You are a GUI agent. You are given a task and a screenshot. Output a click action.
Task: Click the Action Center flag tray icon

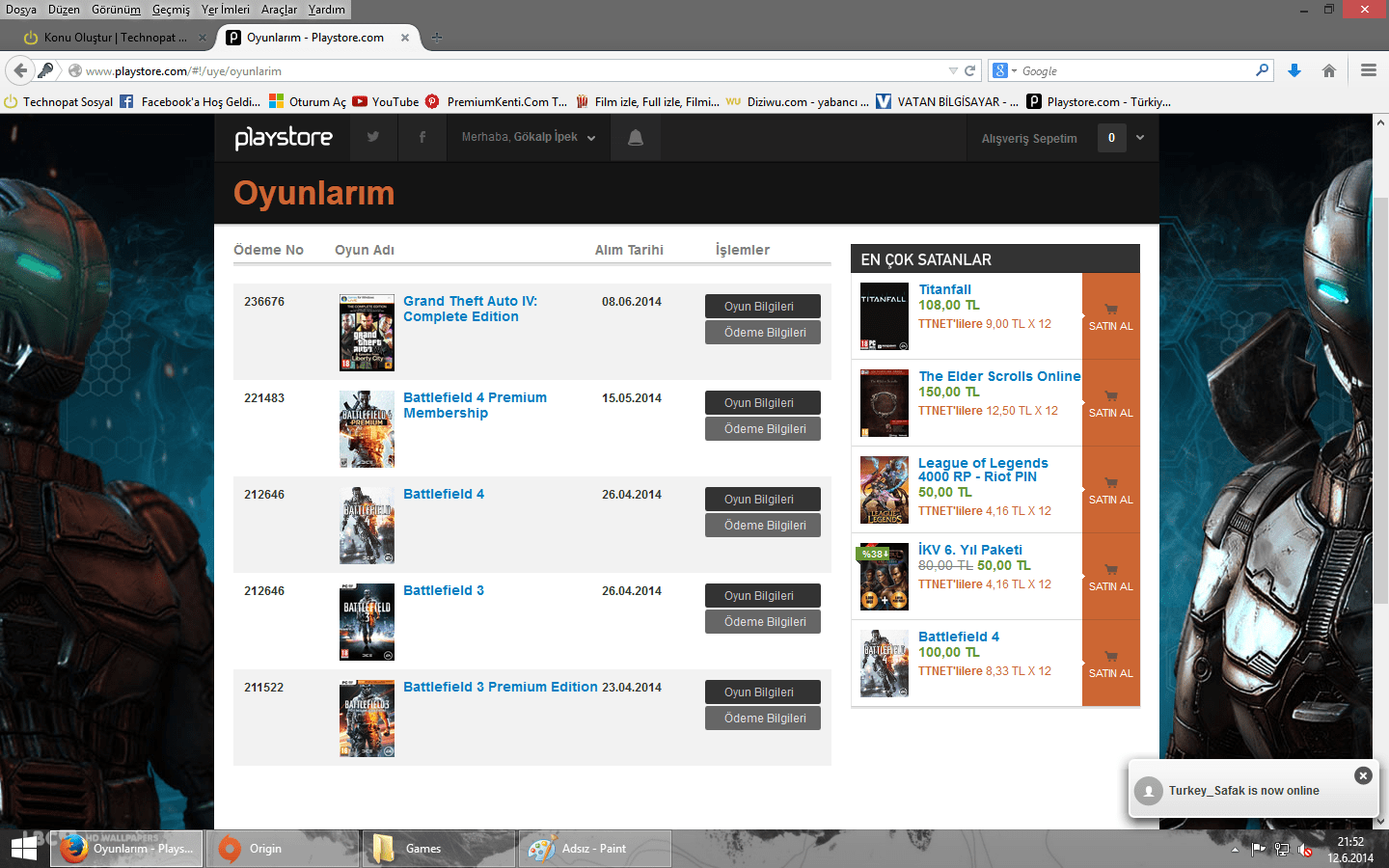click(x=1258, y=850)
